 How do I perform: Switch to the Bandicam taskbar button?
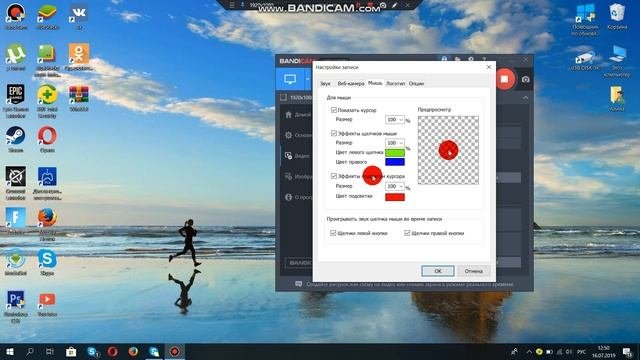tap(175, 351)
